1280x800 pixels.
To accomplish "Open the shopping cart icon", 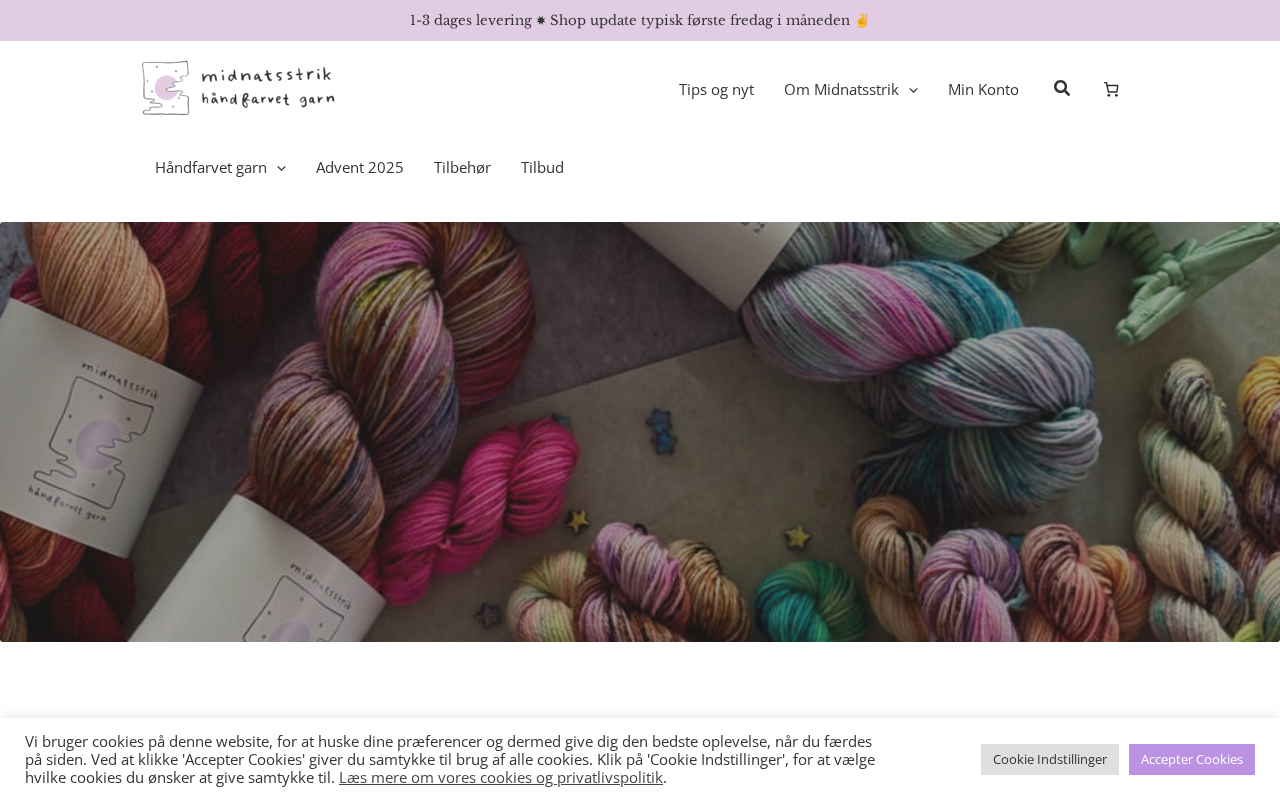I will coord(1111,90).
